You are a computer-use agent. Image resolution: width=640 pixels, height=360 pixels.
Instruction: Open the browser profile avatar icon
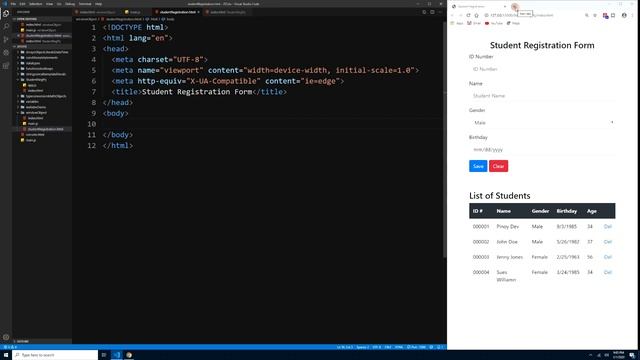(x=624, y=16)
